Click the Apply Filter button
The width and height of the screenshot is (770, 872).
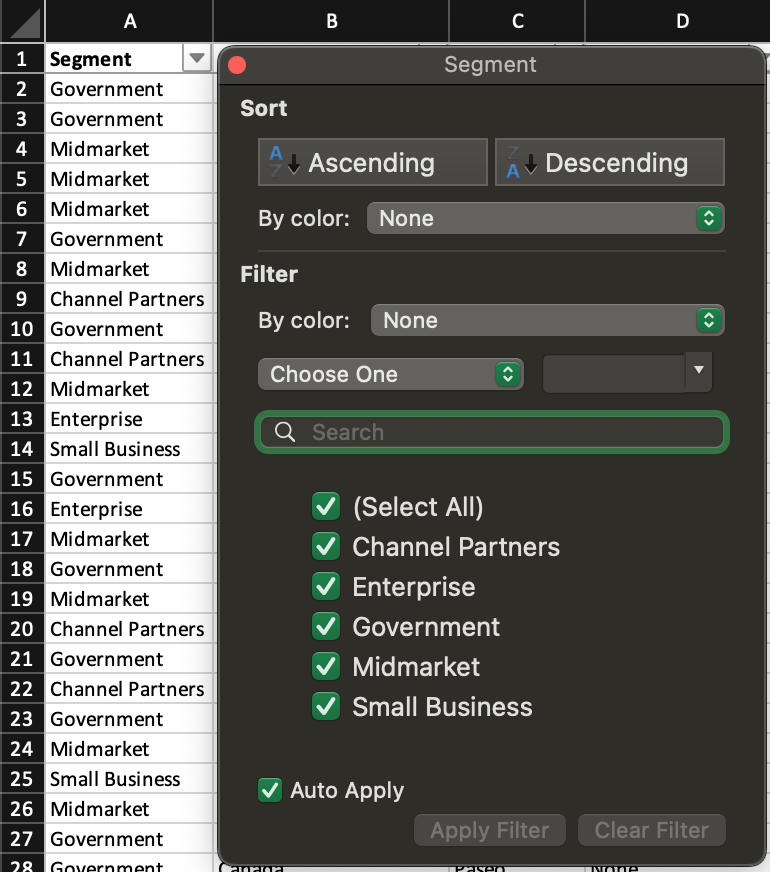(x=490, y=830)
